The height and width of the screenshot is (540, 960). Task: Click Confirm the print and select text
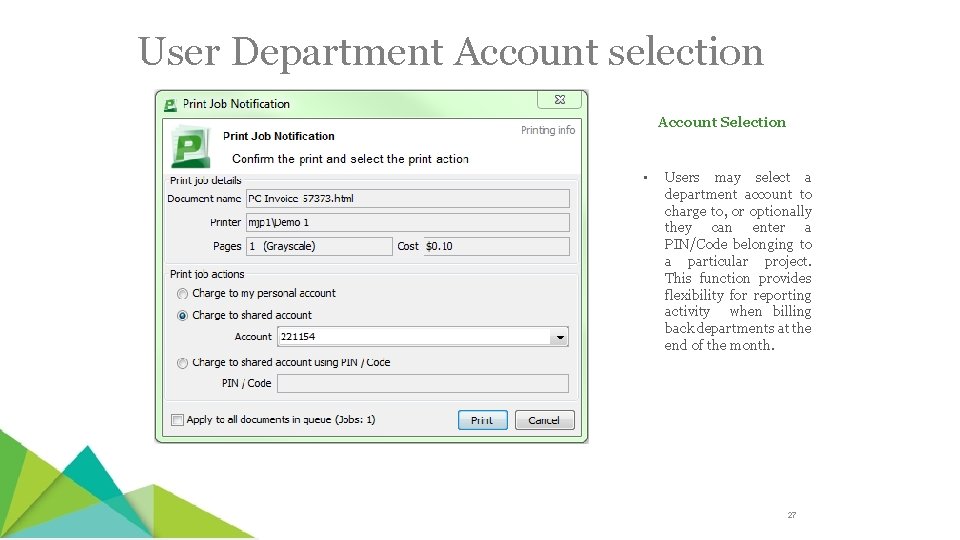(350, 159)
